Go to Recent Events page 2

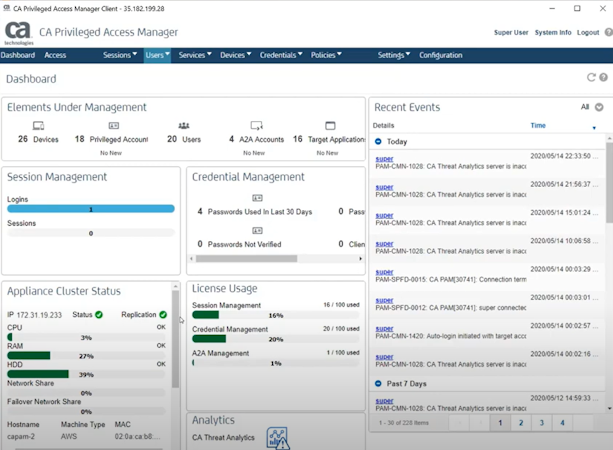[521, 423]
